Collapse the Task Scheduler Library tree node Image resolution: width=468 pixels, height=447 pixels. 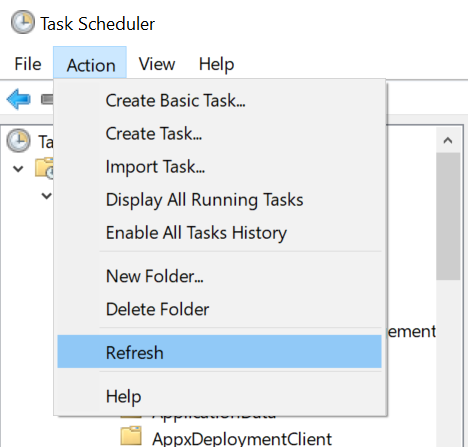coord(18,169)
